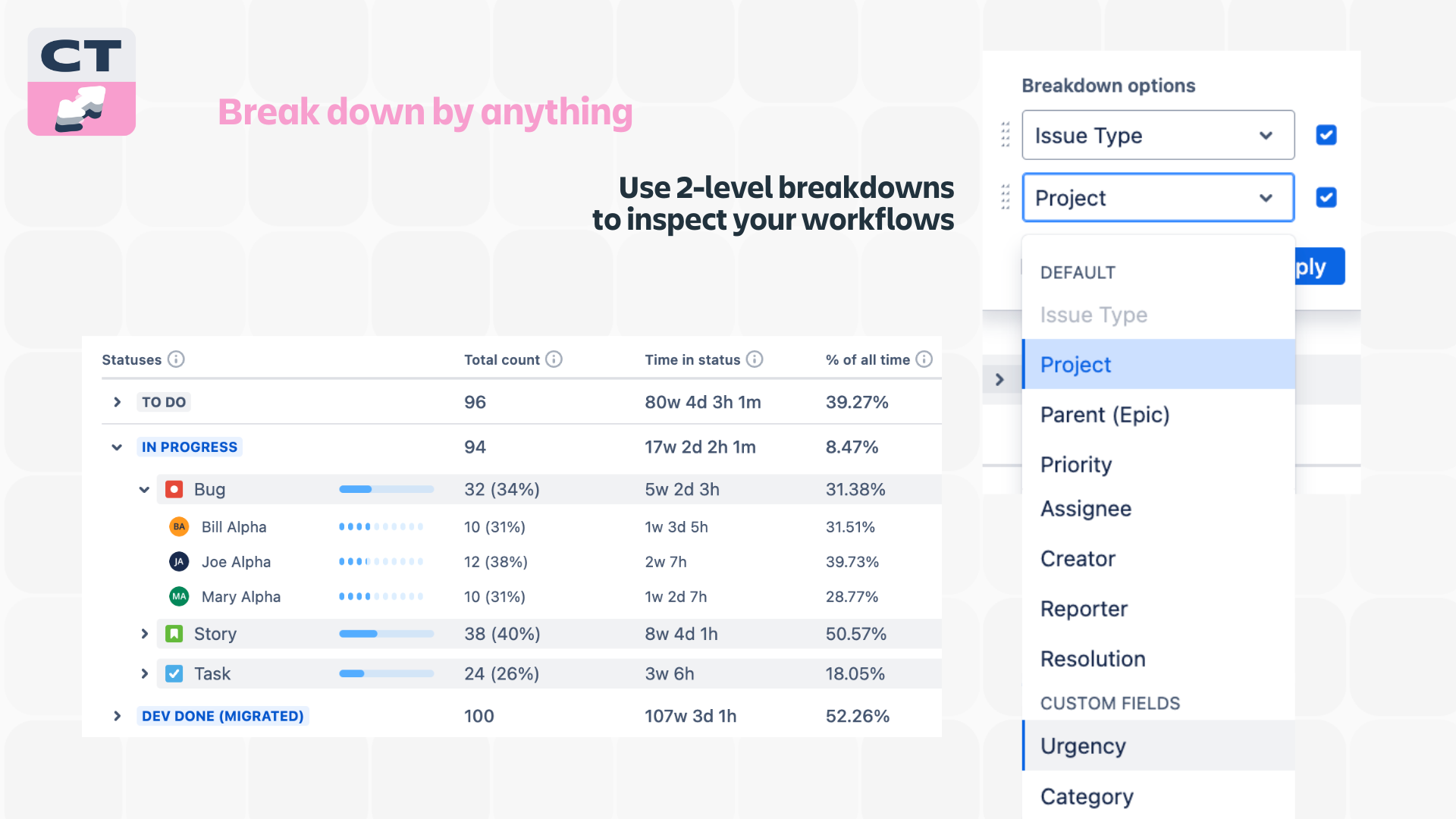Click the info icon beside Time in status

(755, 359)
